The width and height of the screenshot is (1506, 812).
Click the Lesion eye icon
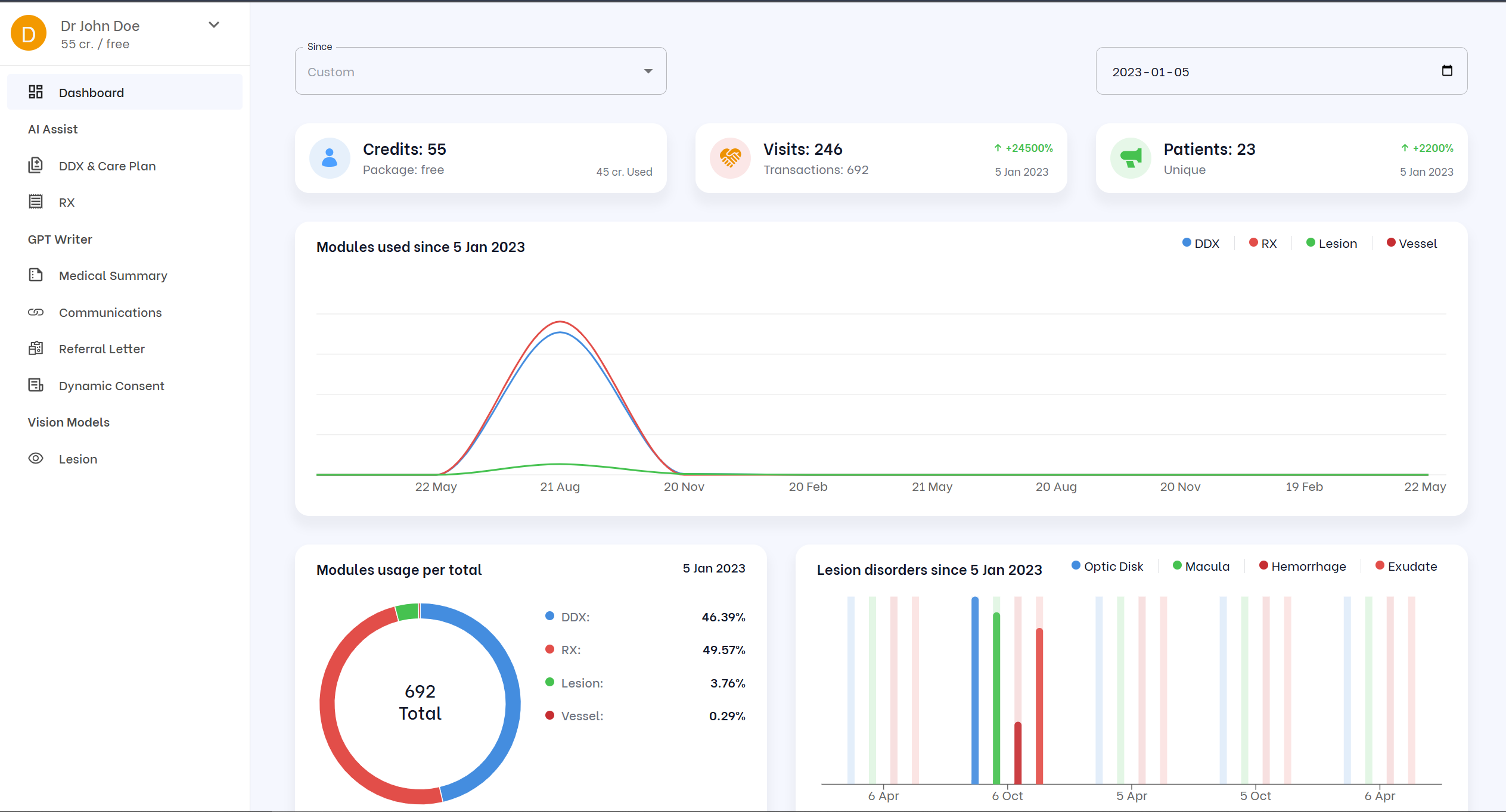tap(36, 458)
